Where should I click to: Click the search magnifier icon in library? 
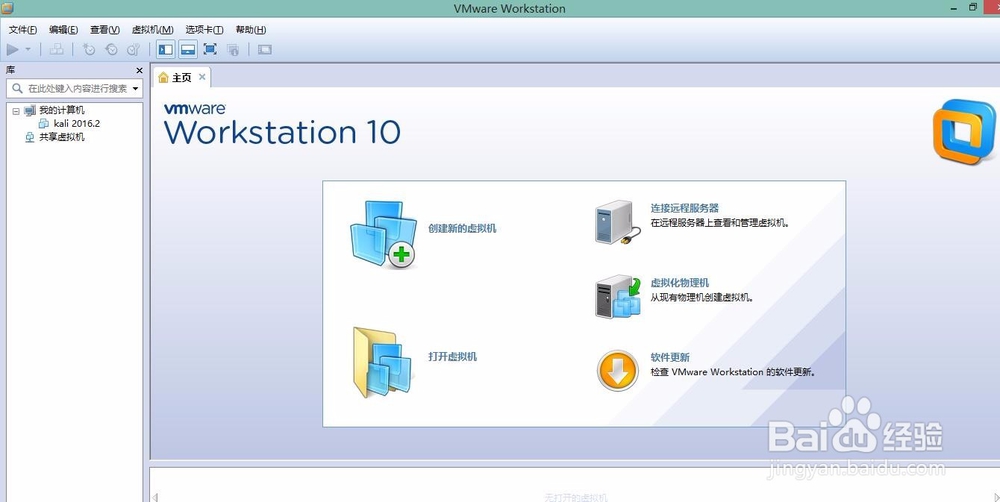[17, 89]
